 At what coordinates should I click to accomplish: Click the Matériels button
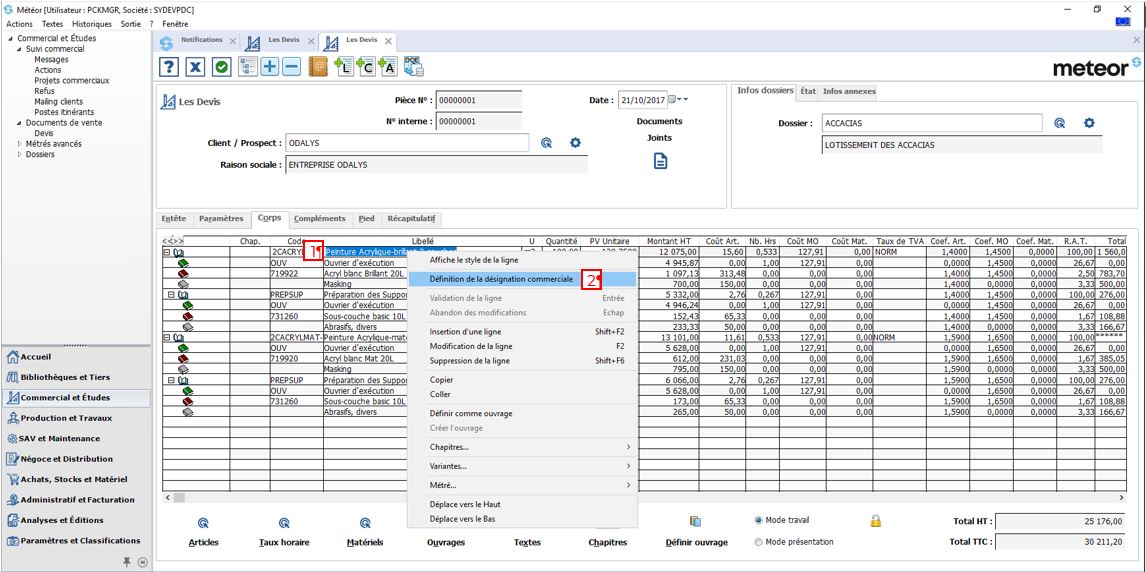click(x=365, y=543)
